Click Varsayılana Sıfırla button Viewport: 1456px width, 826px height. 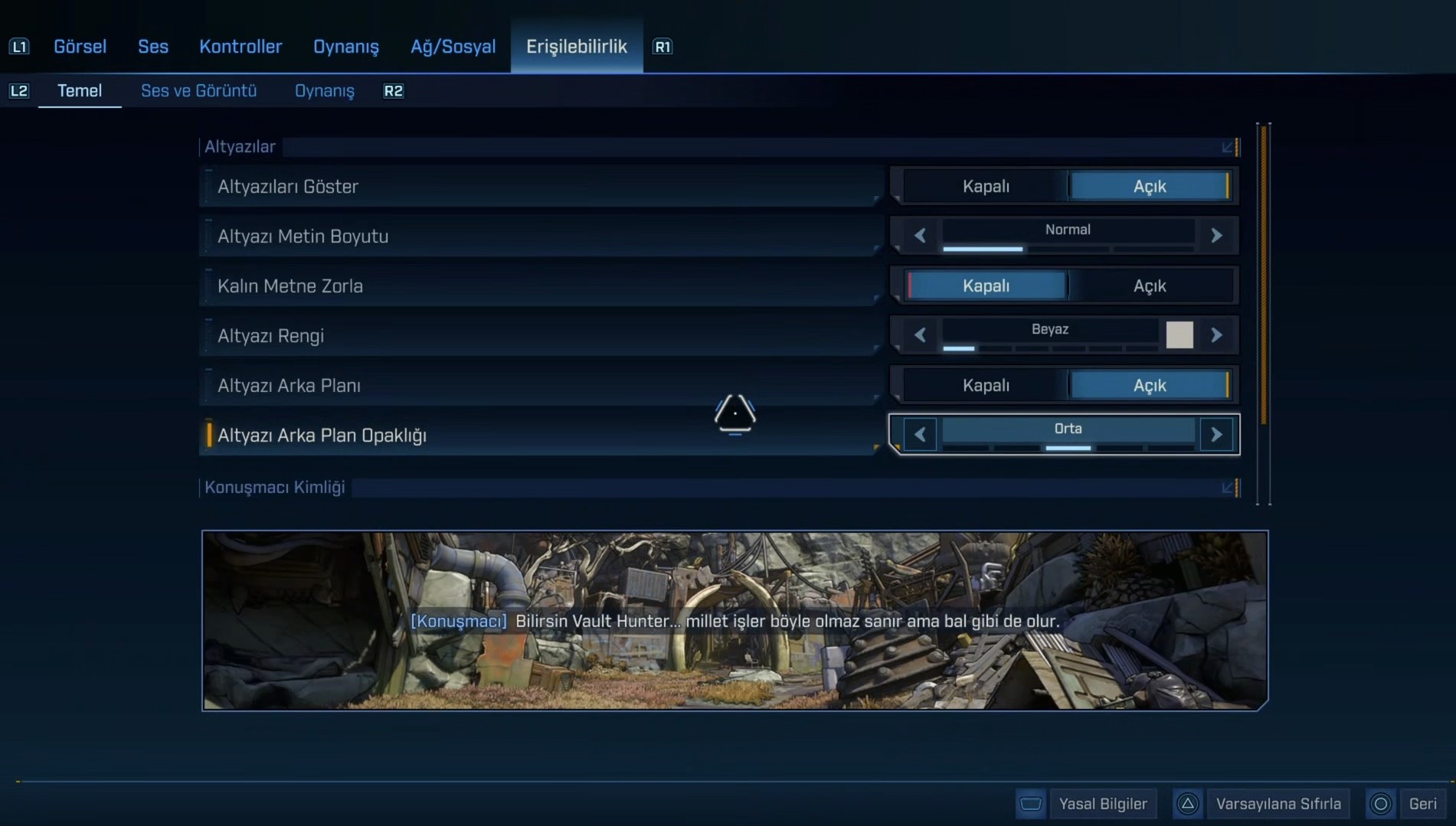click(1278, 804)
